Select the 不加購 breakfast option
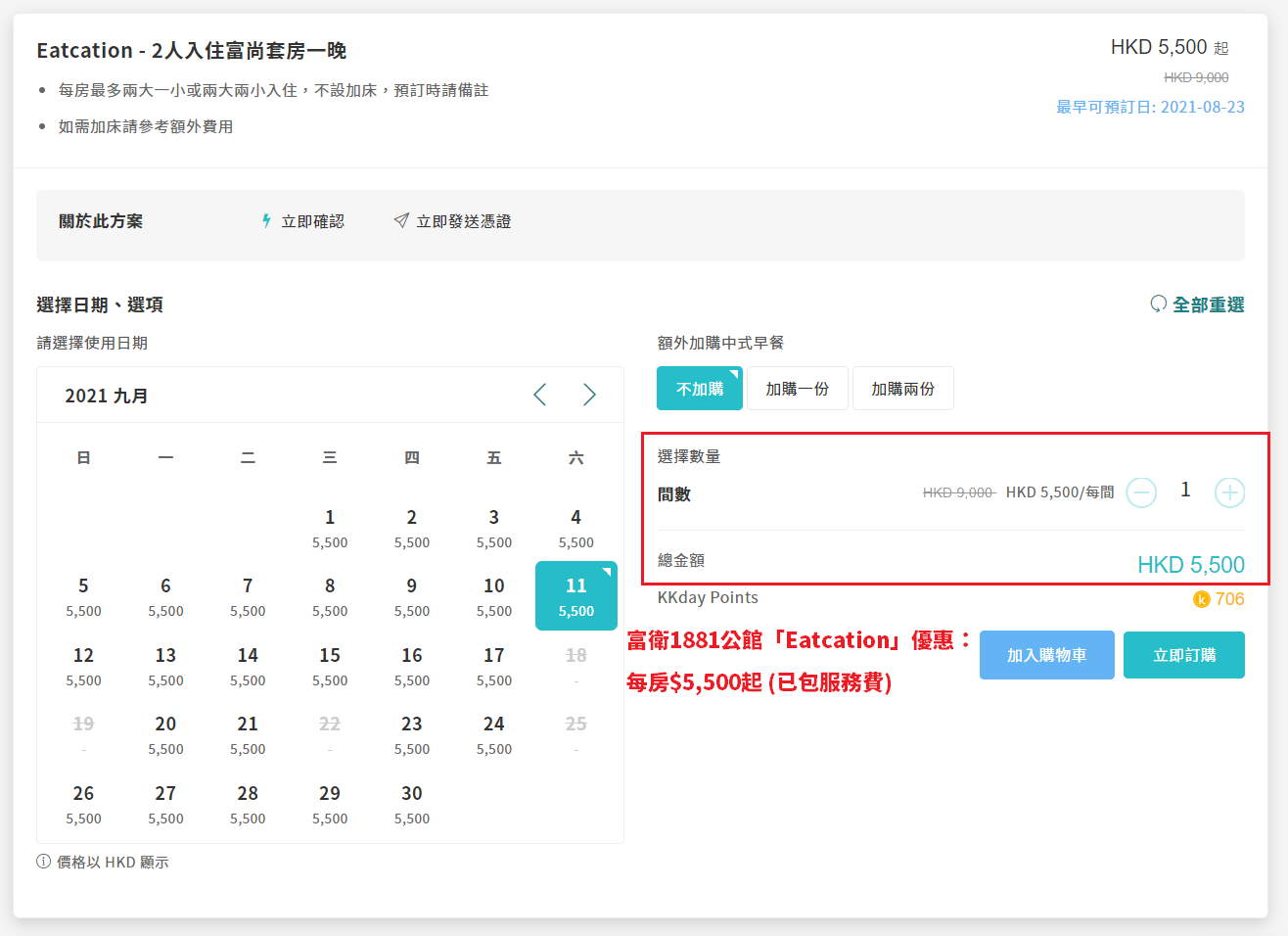 700,389
